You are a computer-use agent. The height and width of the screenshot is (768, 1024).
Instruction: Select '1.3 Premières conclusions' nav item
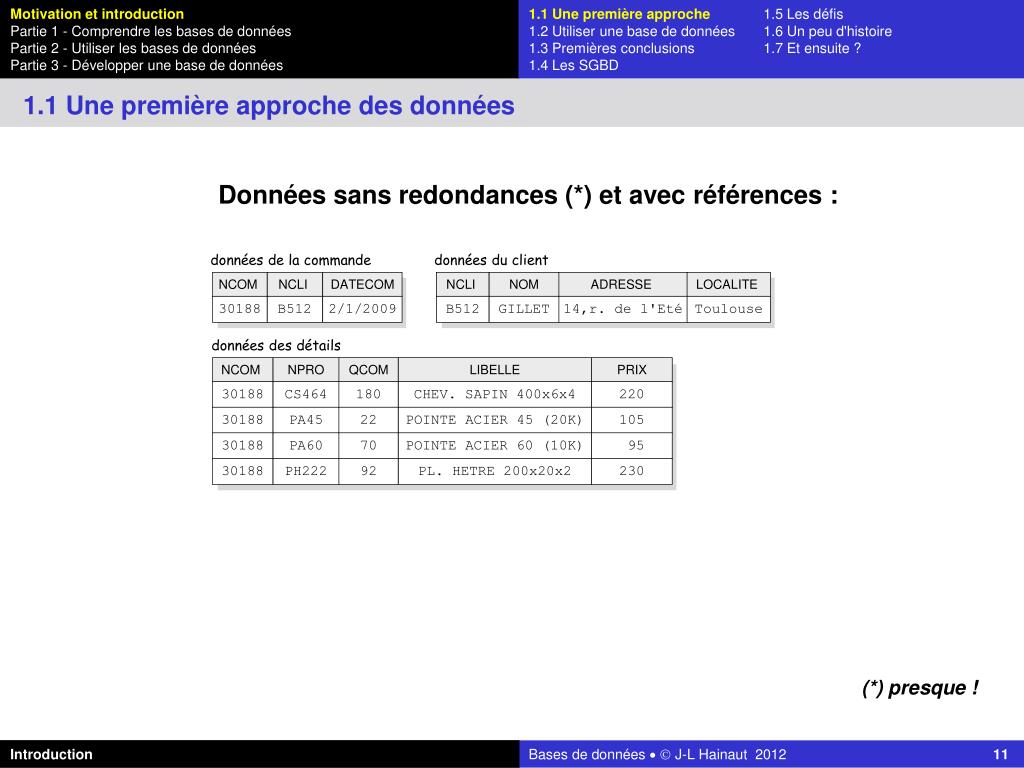pos(611,48)
